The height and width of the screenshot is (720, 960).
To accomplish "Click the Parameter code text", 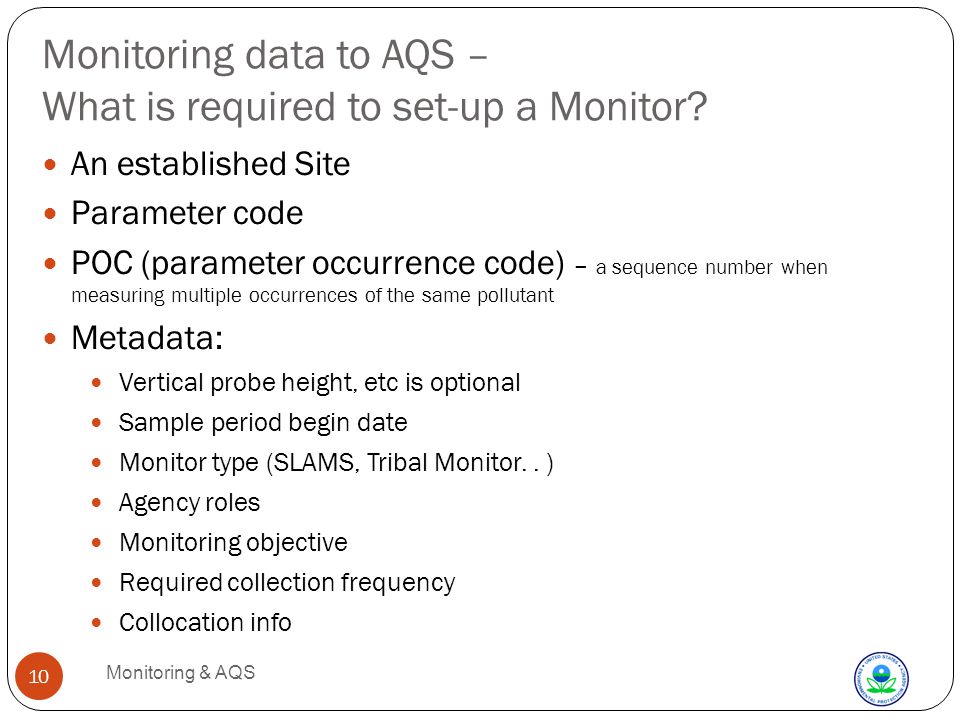I will pos(187,213).
